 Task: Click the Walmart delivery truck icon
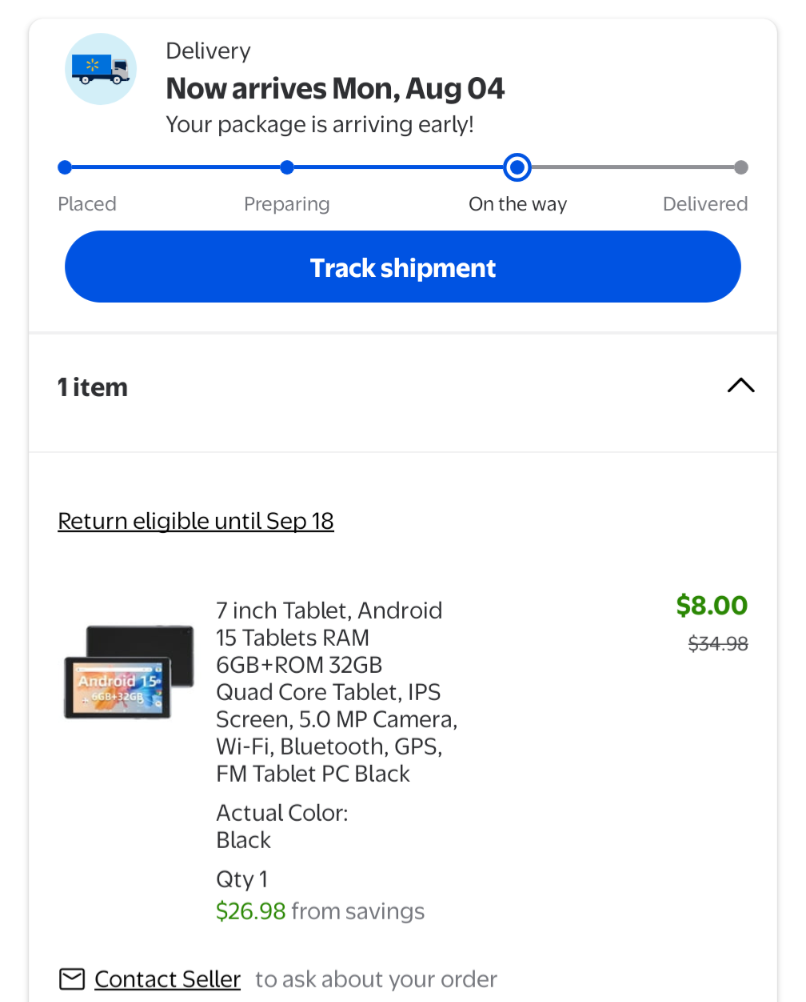100,69
